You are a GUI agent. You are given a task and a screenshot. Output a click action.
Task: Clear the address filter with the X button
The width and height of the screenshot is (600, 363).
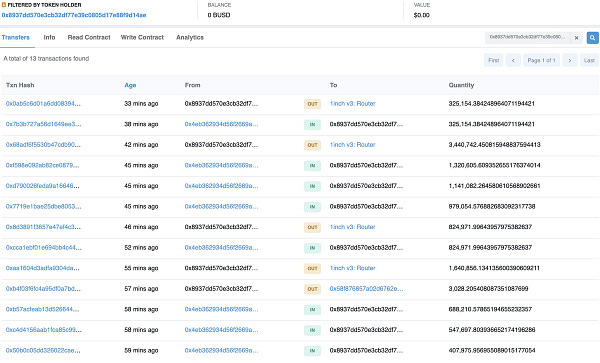[x=576, y=37]
